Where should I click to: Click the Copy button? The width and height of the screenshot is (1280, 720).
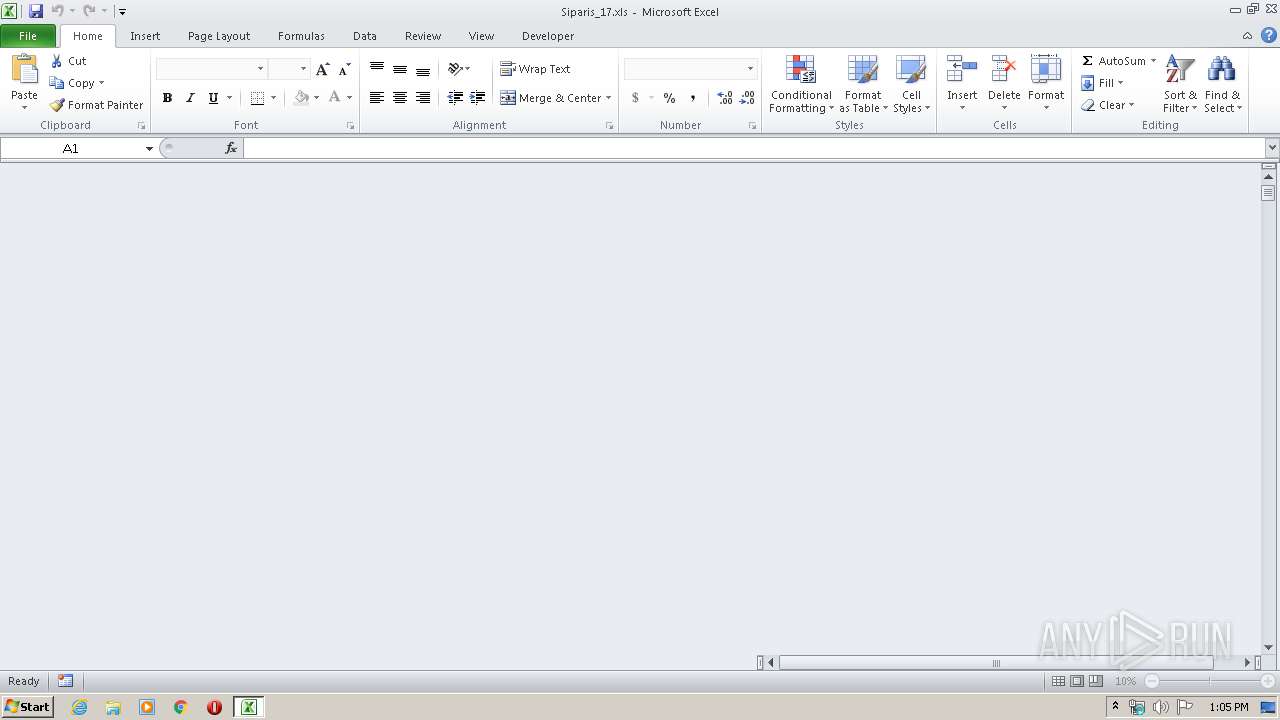(72, 83)
